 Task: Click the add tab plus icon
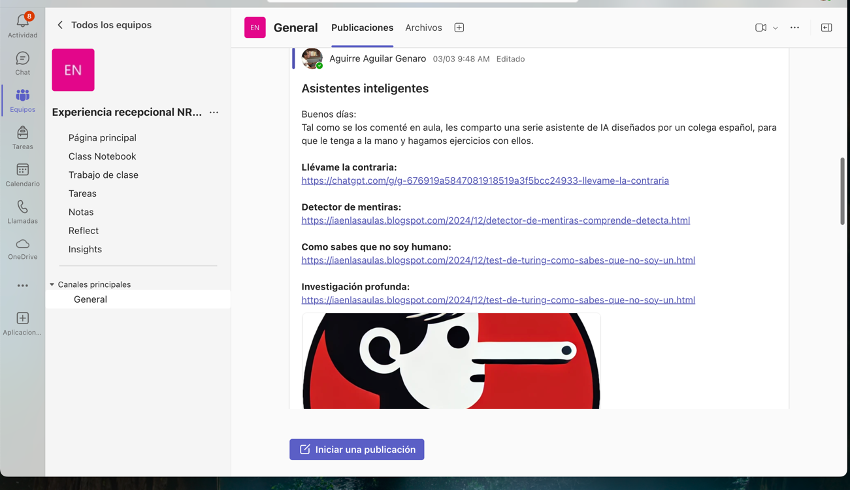(x=459, y=28)
